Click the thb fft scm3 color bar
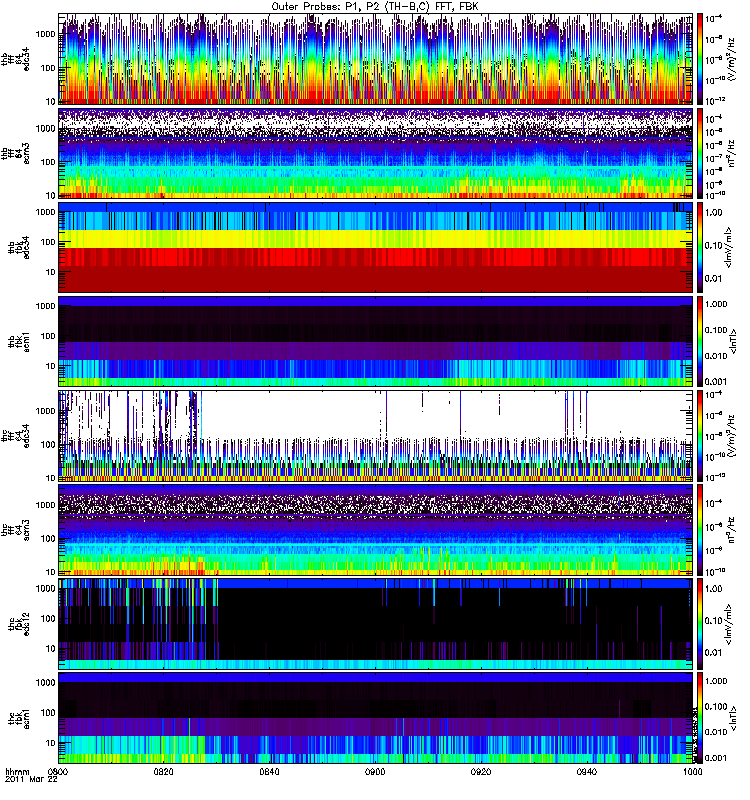Screen dimensions: 750x800 click(701, 154)
